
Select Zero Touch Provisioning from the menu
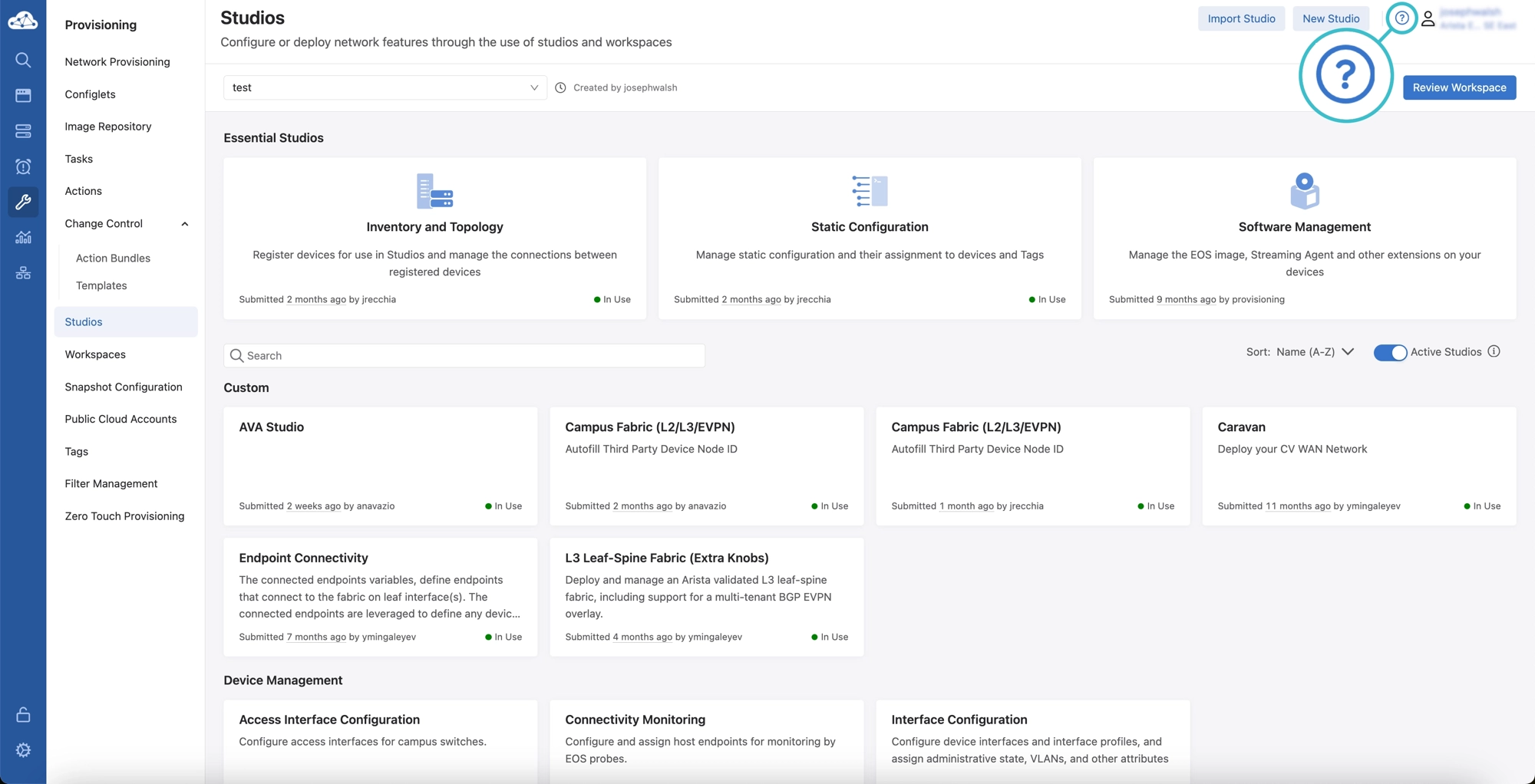pyautogui.click(x=124, y=516)
